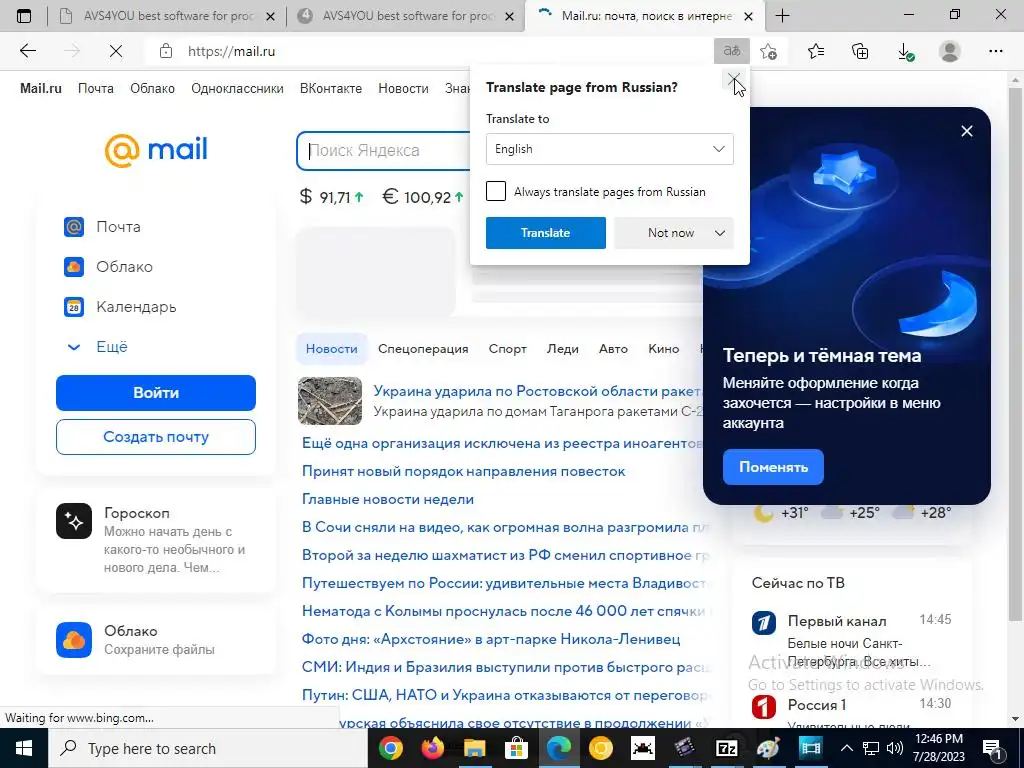The image size is (1024, 768).
Task: Click the Россия 1 channel logo
Action: [x=763, y=706]
